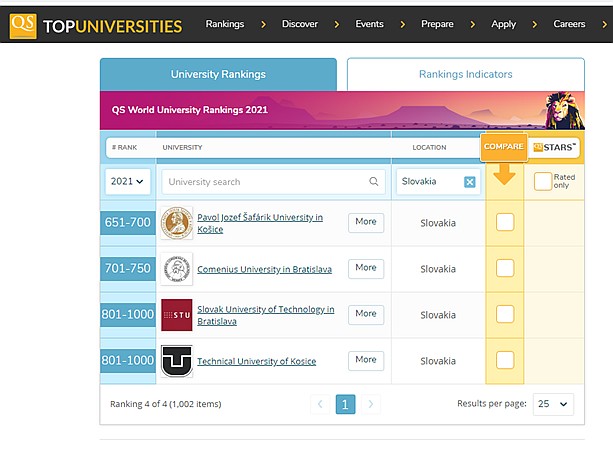Viewport: 613px width, 462px height.
Task: Open Comenius University logo thumbnail
Action: click(x=177, y=269)
